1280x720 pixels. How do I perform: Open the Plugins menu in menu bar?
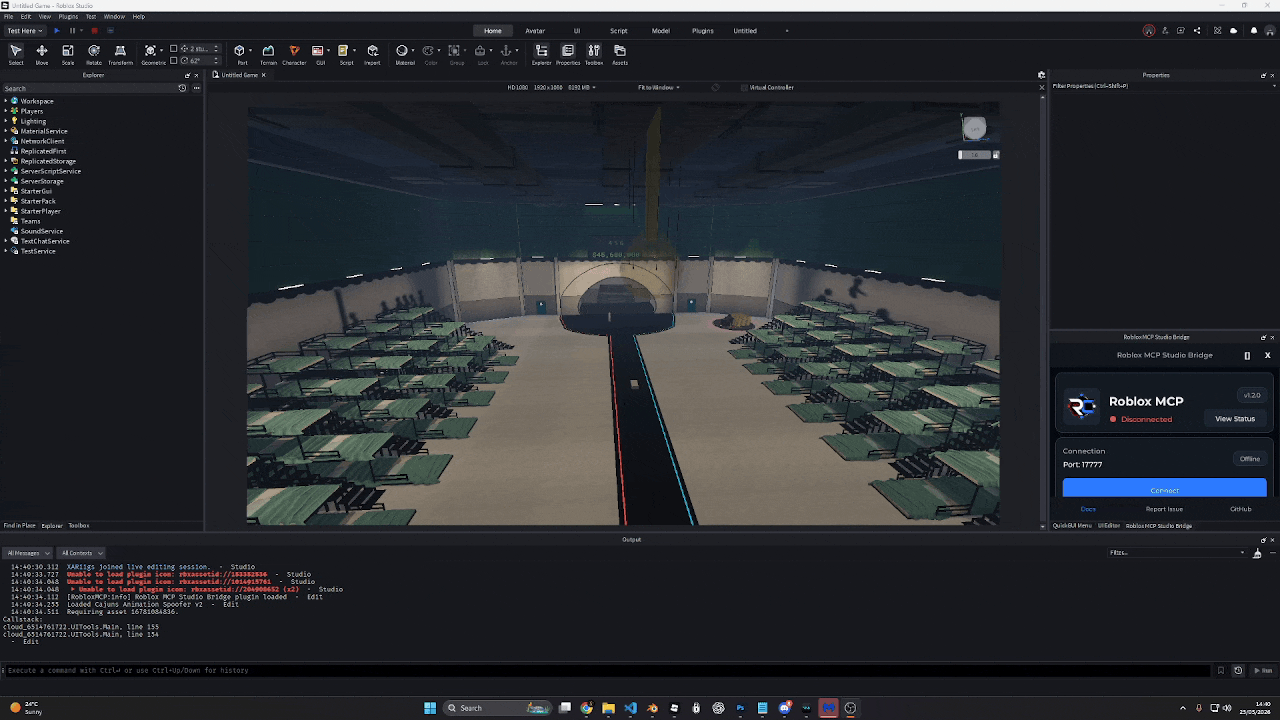tap(68, 16)
